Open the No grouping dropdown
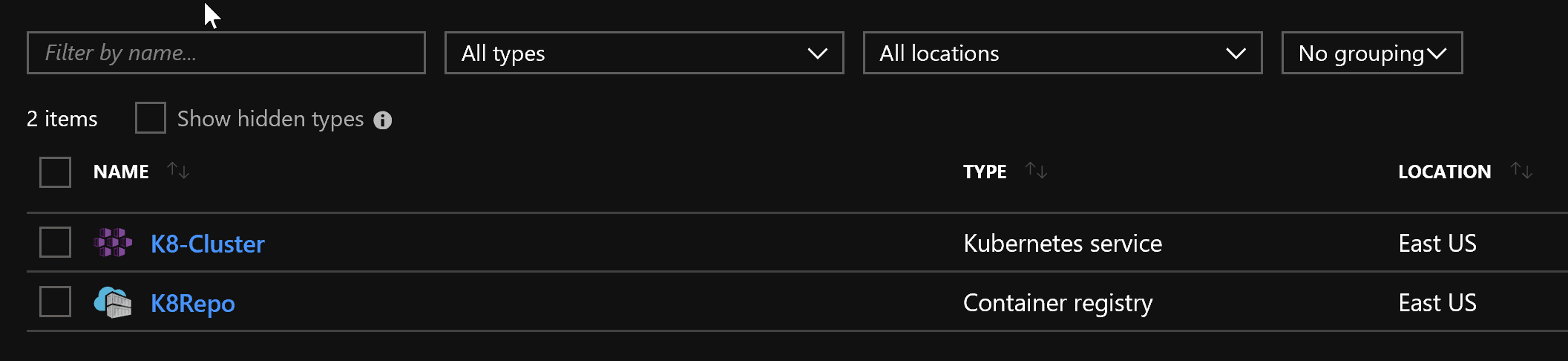The width and height of the screenshot is (1568, 361). [x=1372, y=53]
